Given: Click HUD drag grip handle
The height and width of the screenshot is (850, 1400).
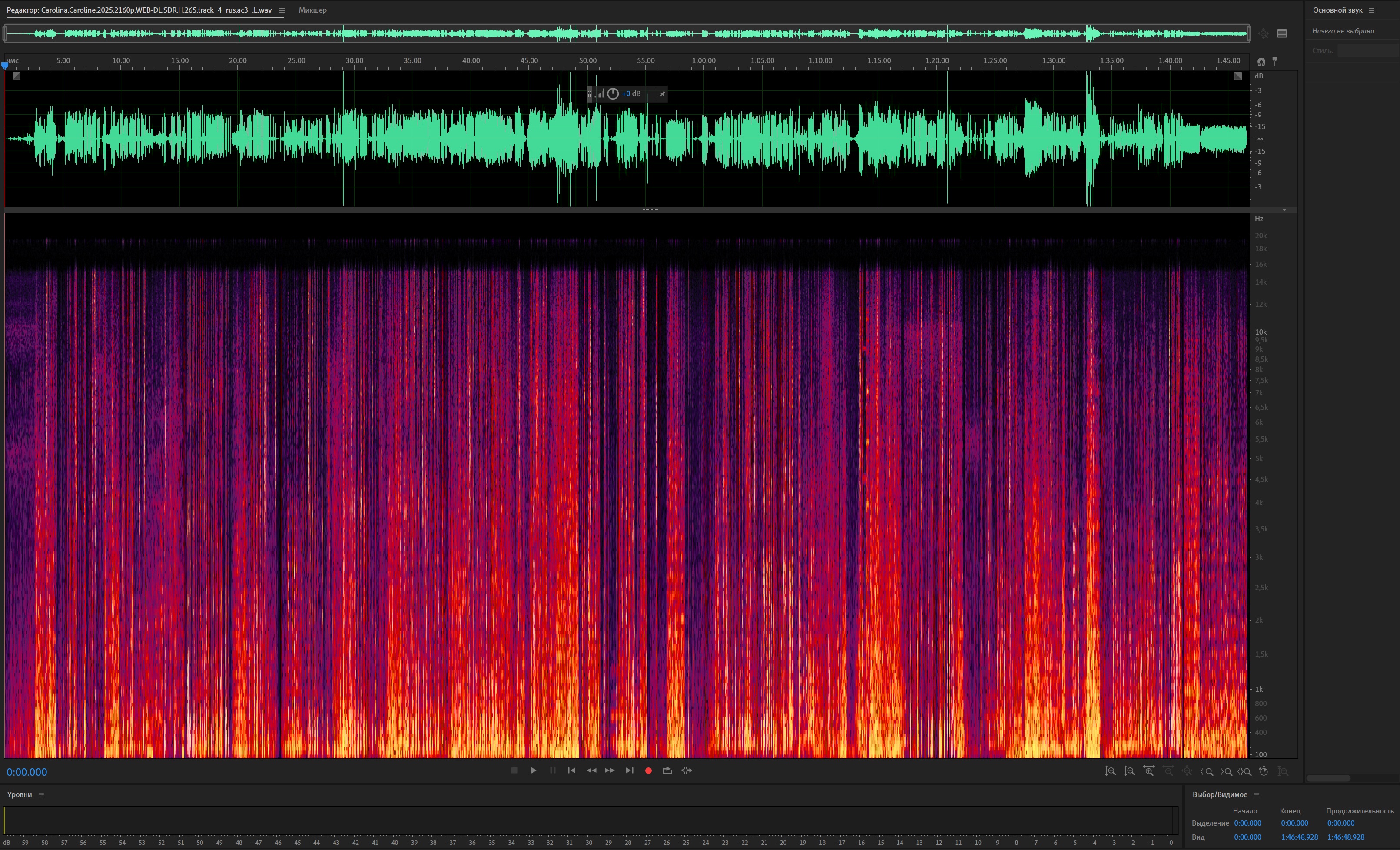Looking at the screenshot, I should tap(589, 94).
